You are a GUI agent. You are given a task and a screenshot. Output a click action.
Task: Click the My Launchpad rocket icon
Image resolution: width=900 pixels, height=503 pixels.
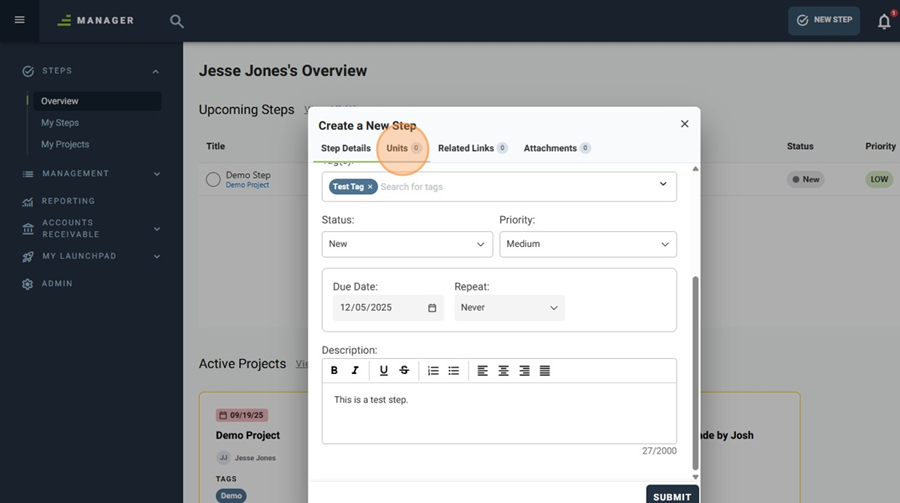[x=28, y=257]
